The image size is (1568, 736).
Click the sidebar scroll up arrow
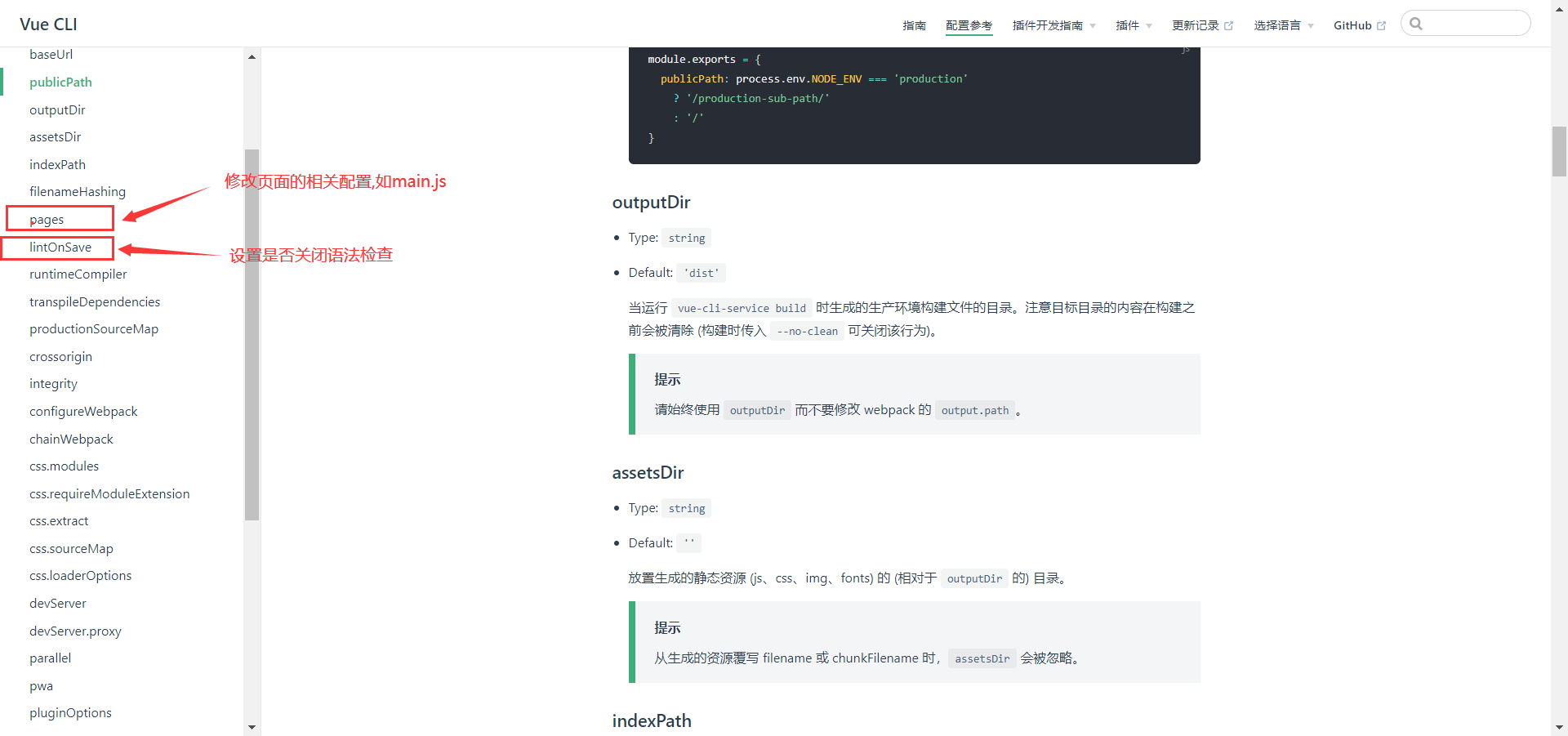pos(252,57)
